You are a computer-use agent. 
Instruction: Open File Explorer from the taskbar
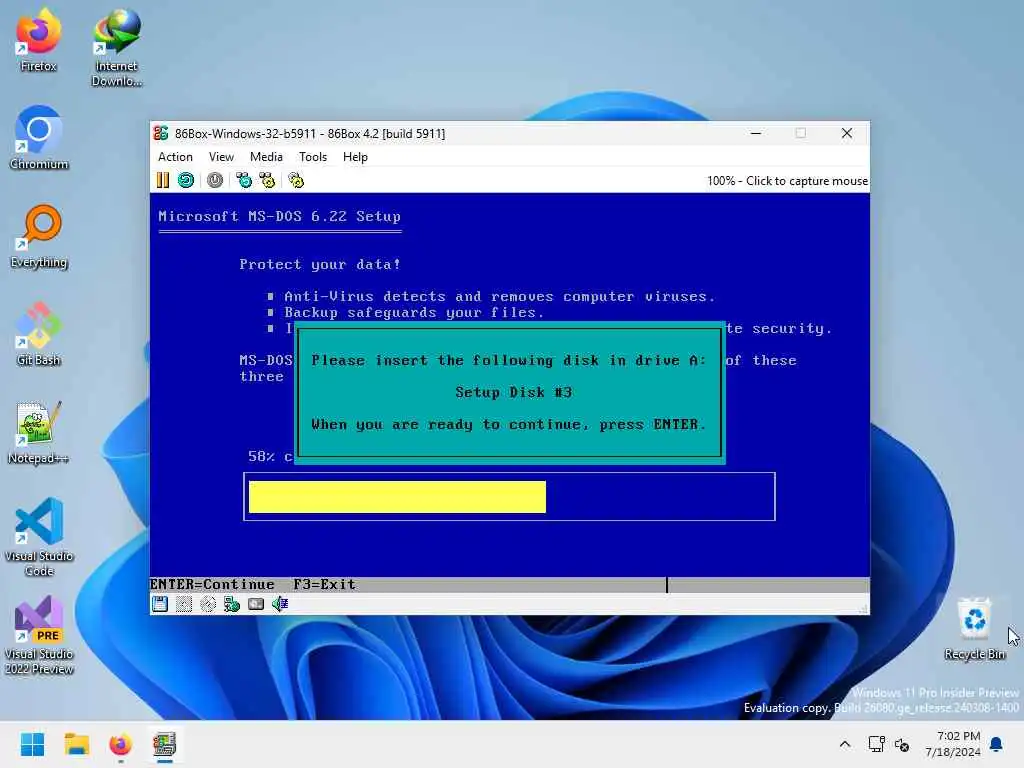tap(76, 744)
